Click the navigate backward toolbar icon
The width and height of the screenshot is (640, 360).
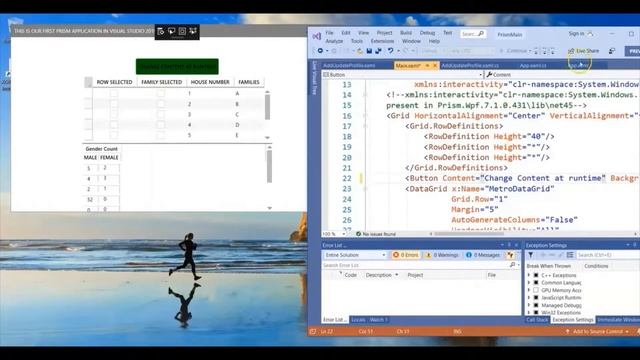pyautogui.click(x=320, y=51)
